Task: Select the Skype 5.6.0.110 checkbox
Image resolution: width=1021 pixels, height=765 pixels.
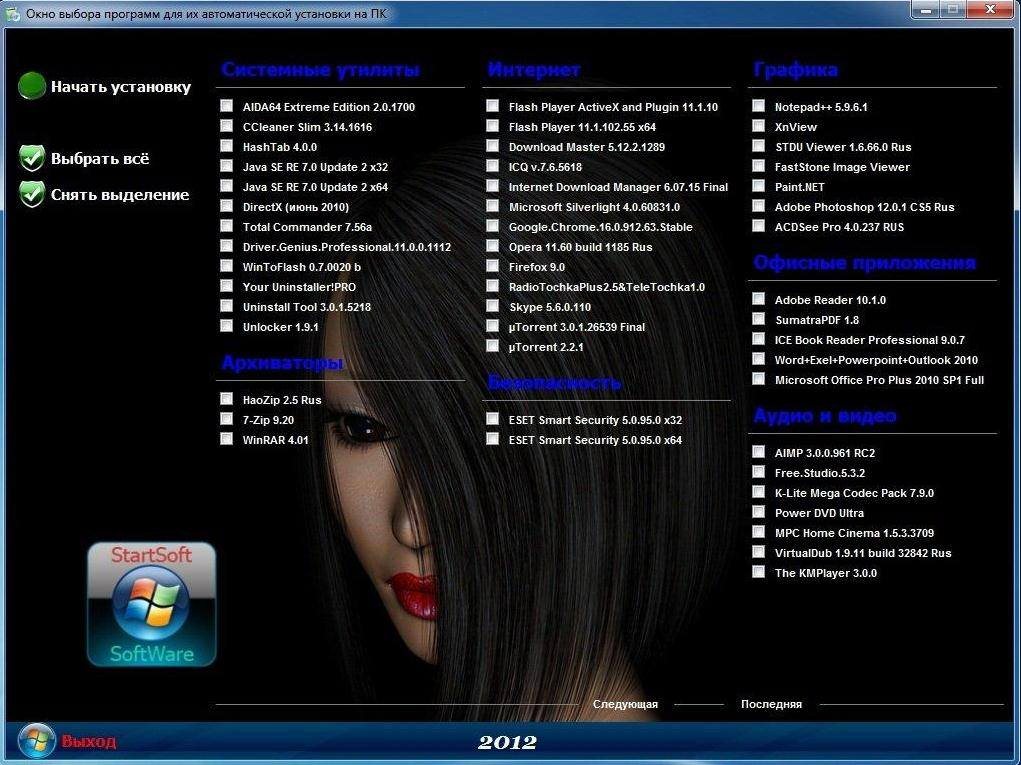Action: point(493,306)
